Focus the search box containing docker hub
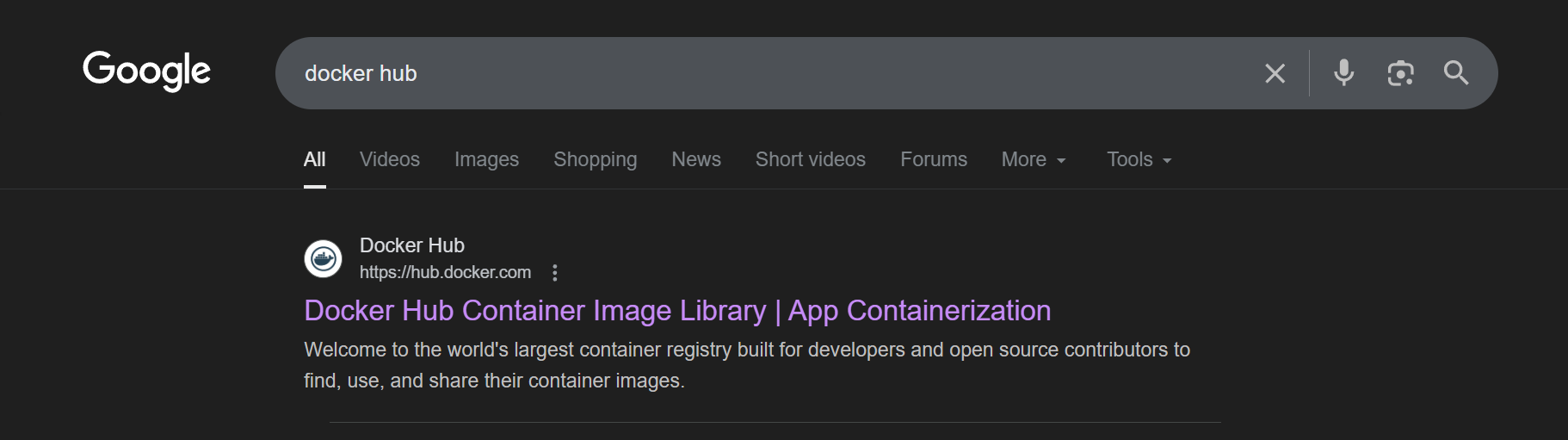This screenshot has height=440, width=1568. (775, 73)
